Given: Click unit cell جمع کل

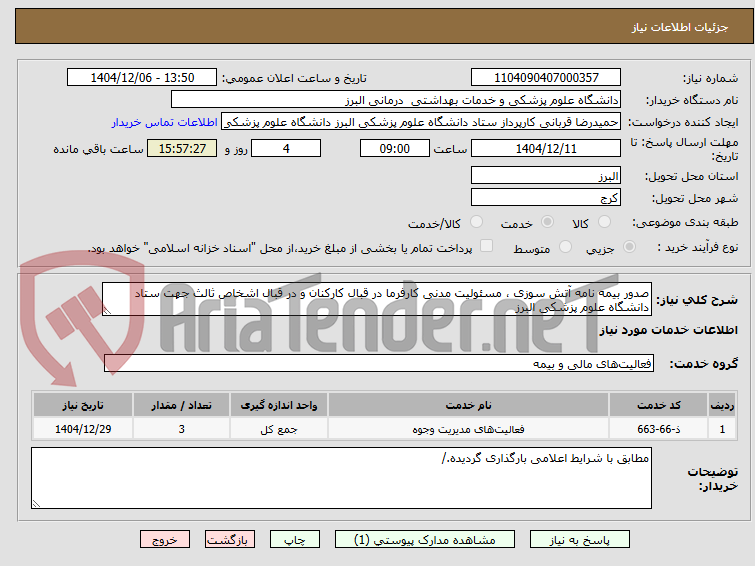Looking at the screenshot, I should 279,429.
